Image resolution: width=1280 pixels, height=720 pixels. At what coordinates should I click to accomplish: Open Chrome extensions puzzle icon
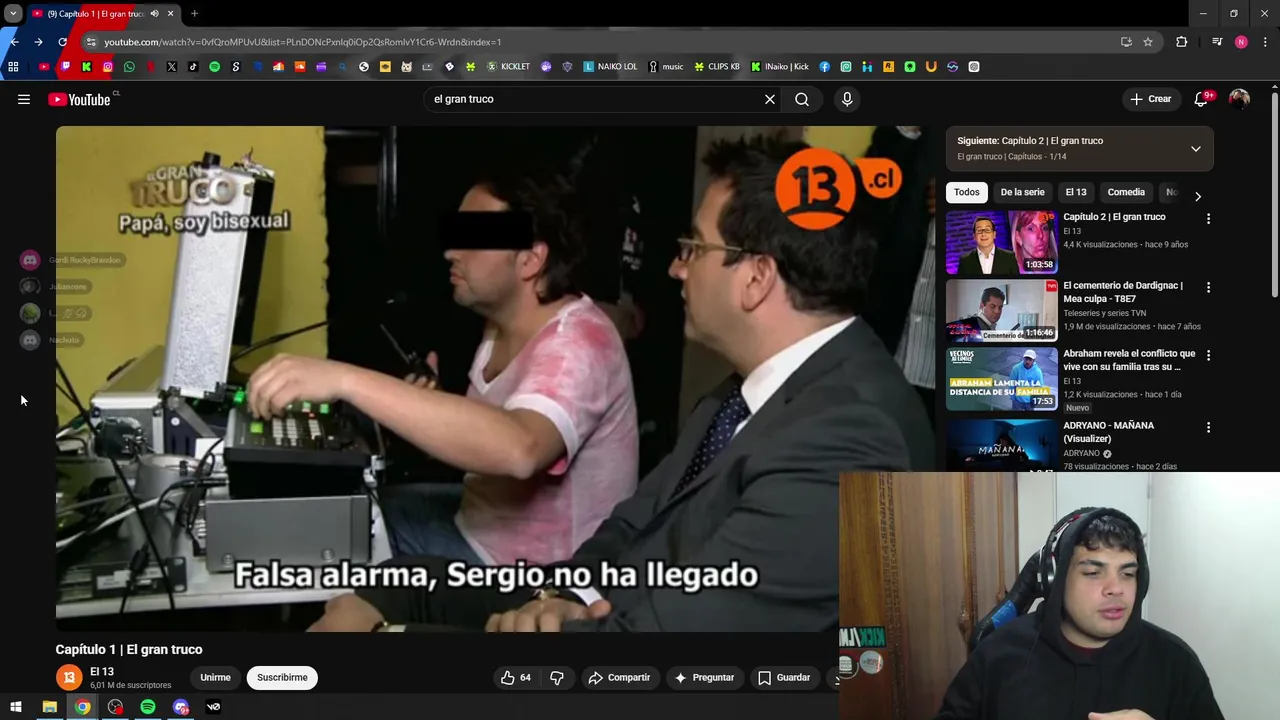1182,42
